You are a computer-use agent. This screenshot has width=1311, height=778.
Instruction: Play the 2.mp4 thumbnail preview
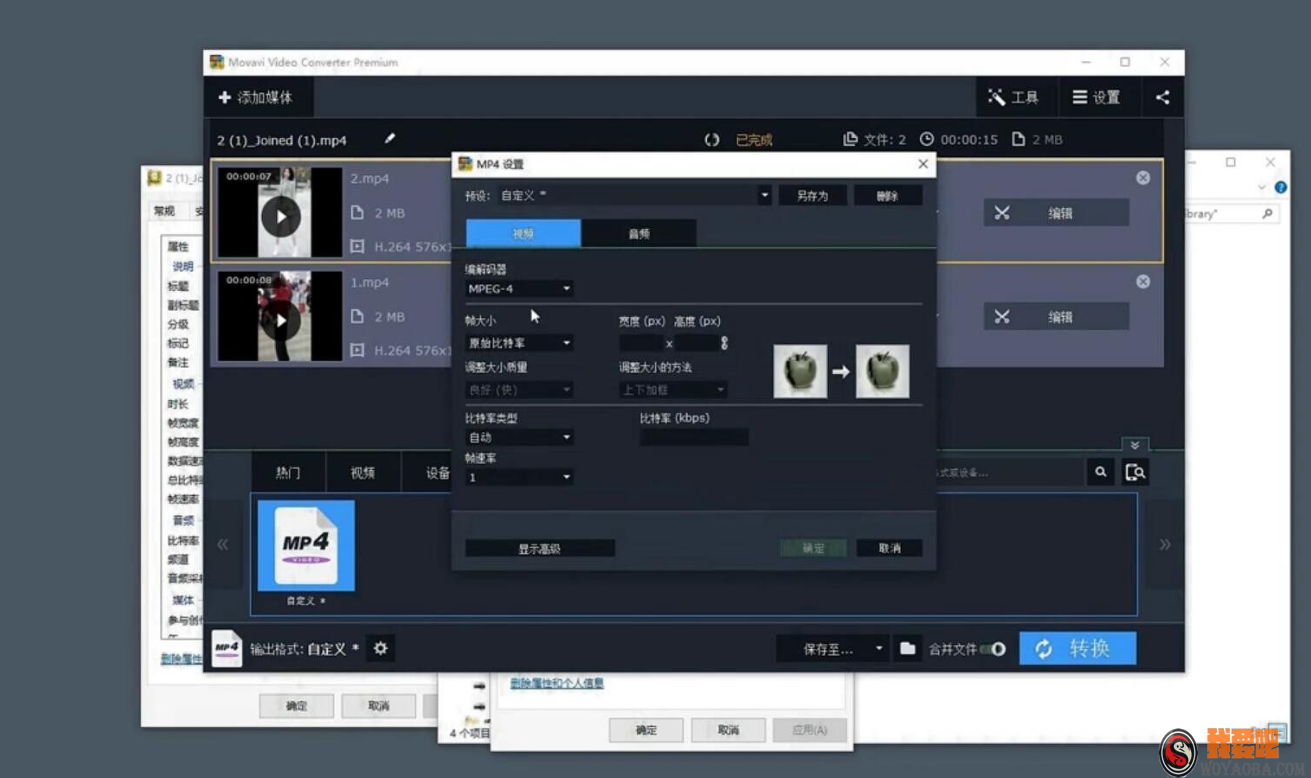[280, 213]
